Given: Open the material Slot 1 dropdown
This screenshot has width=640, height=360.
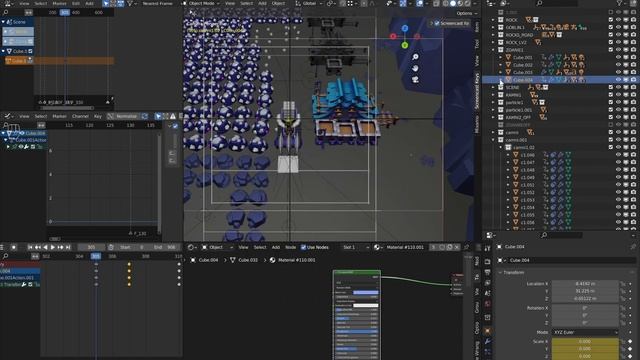Looking at the screenshot, I should (356, 247).
